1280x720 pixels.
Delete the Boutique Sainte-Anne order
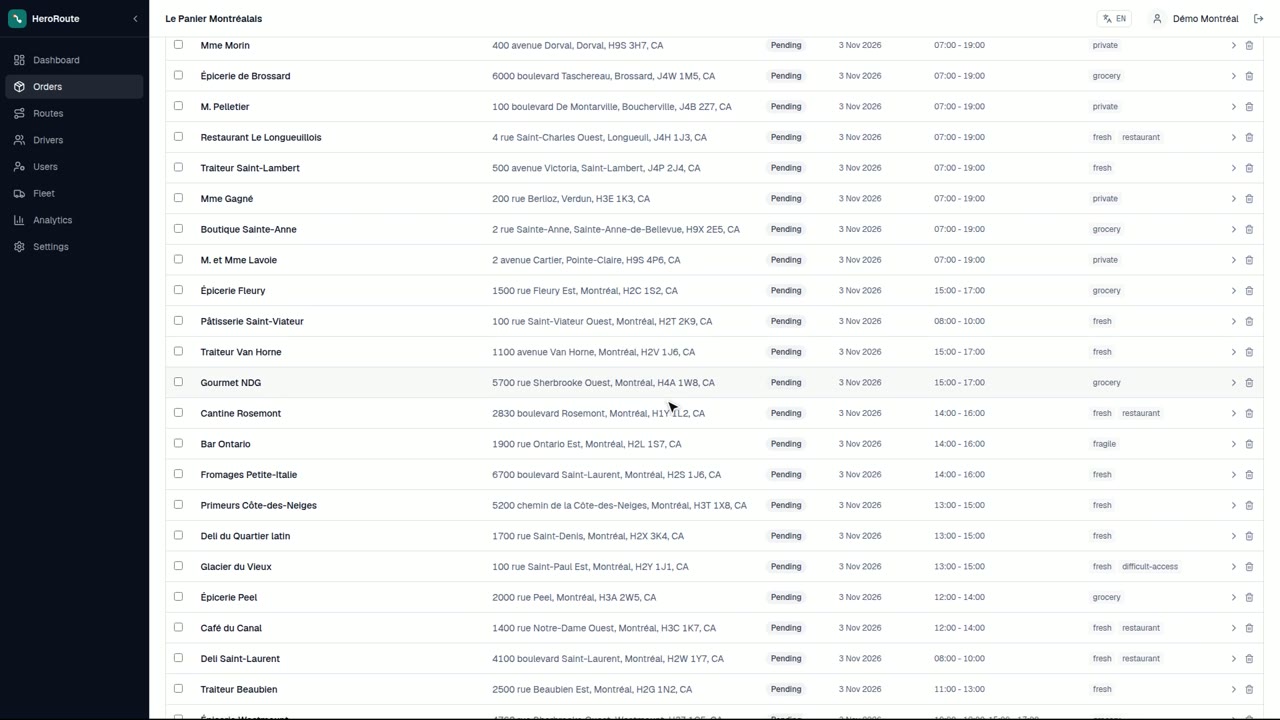click(1249, 229)
